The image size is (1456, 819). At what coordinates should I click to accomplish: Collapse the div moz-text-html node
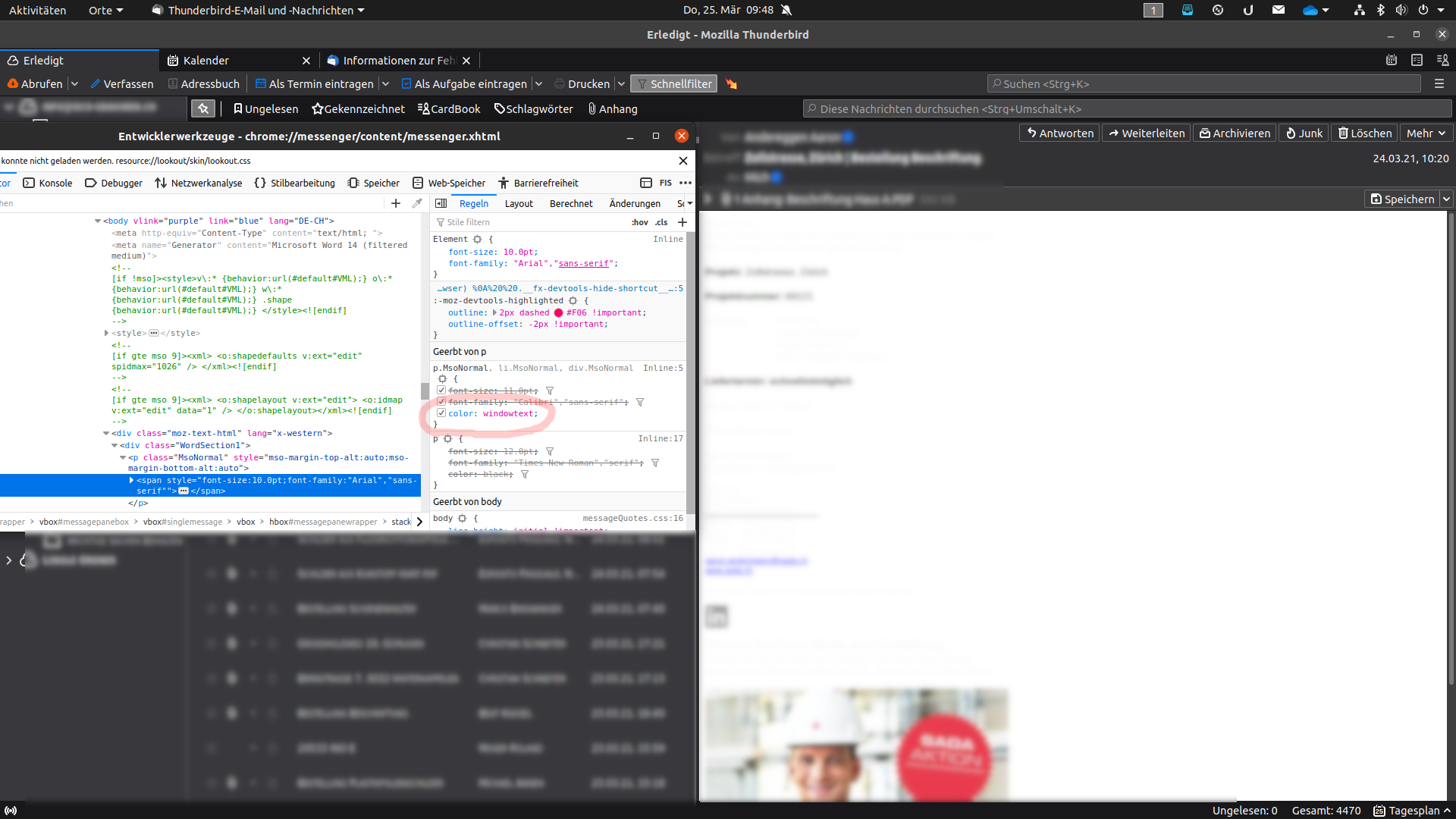tap(106, 433)
